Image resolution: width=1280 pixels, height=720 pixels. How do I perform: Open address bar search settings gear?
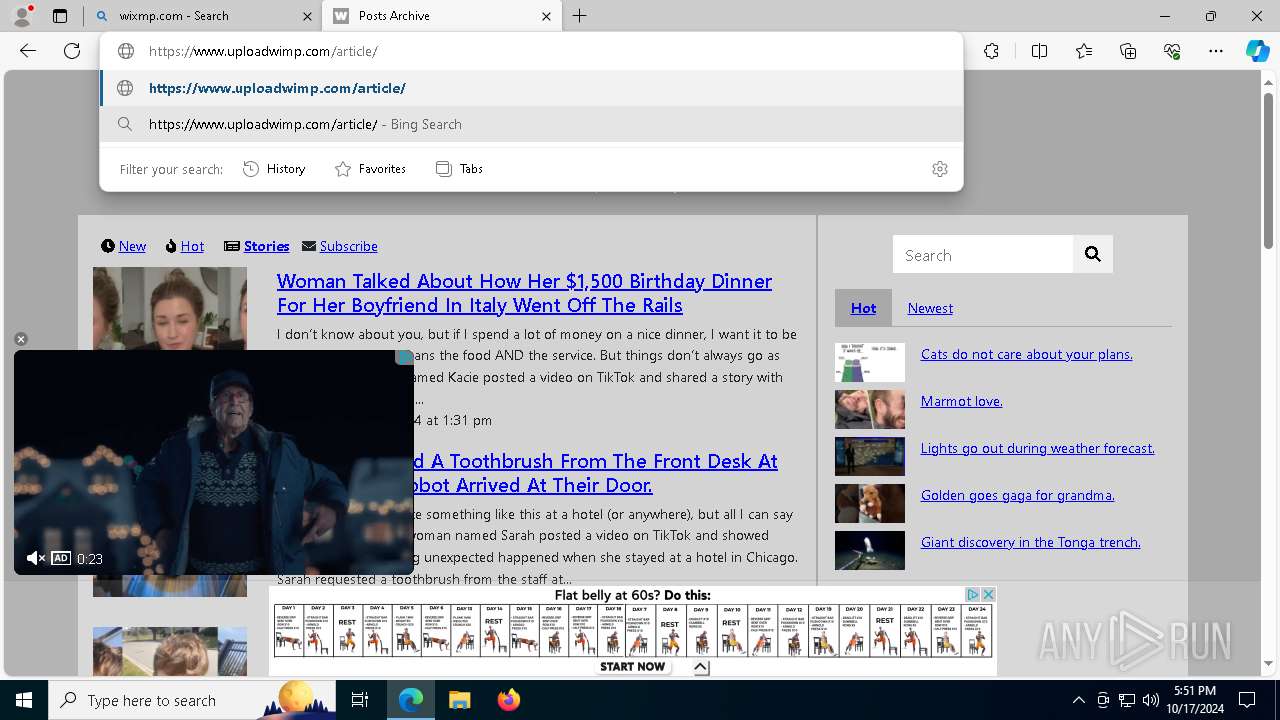click(x=939, y=169)
